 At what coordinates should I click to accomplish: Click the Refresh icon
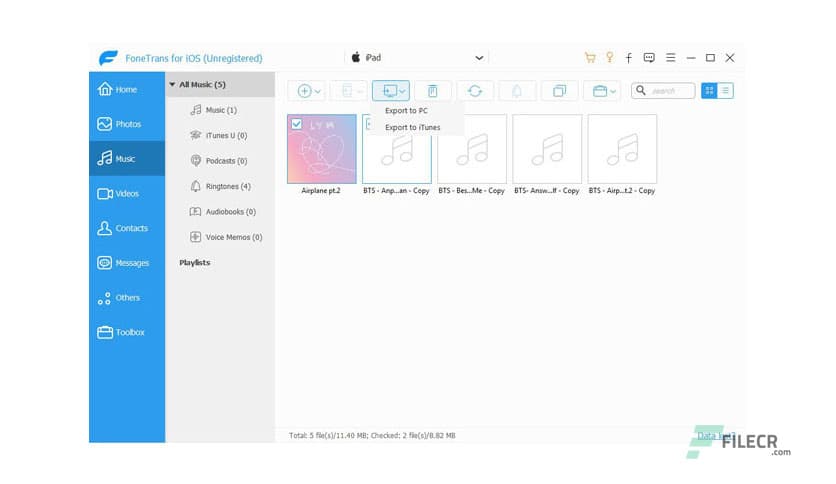475,91
